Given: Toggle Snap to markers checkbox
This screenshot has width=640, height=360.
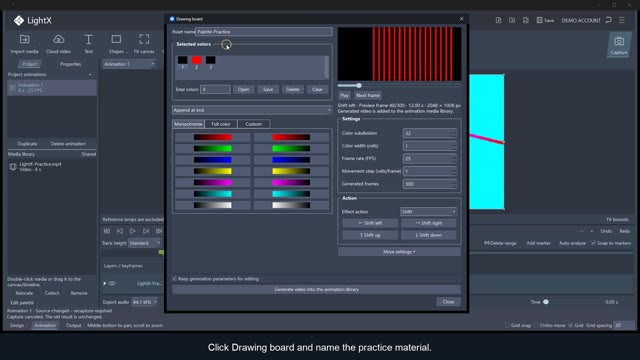Looking at the screenshot, I should [593, 243].
